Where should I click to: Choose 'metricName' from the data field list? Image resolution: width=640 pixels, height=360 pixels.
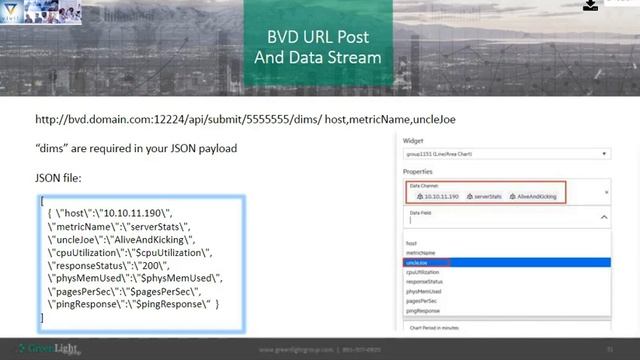507,253
